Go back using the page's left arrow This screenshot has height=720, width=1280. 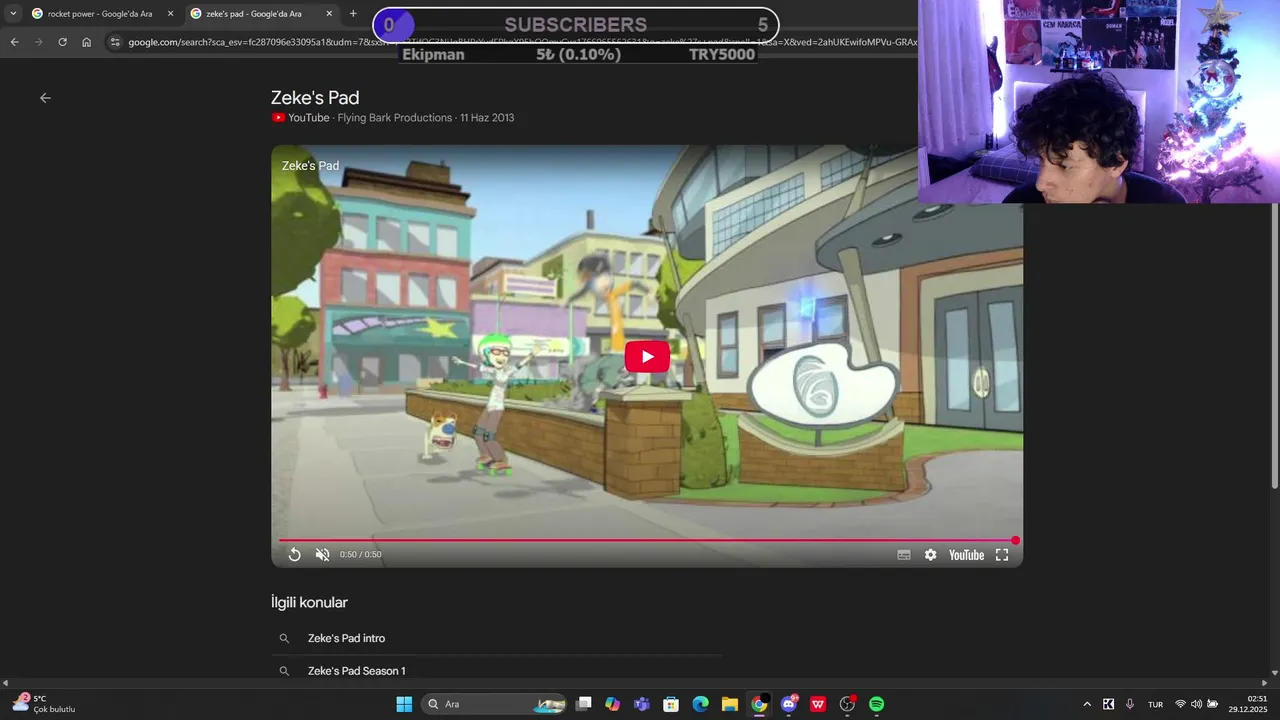pos(45,98)
